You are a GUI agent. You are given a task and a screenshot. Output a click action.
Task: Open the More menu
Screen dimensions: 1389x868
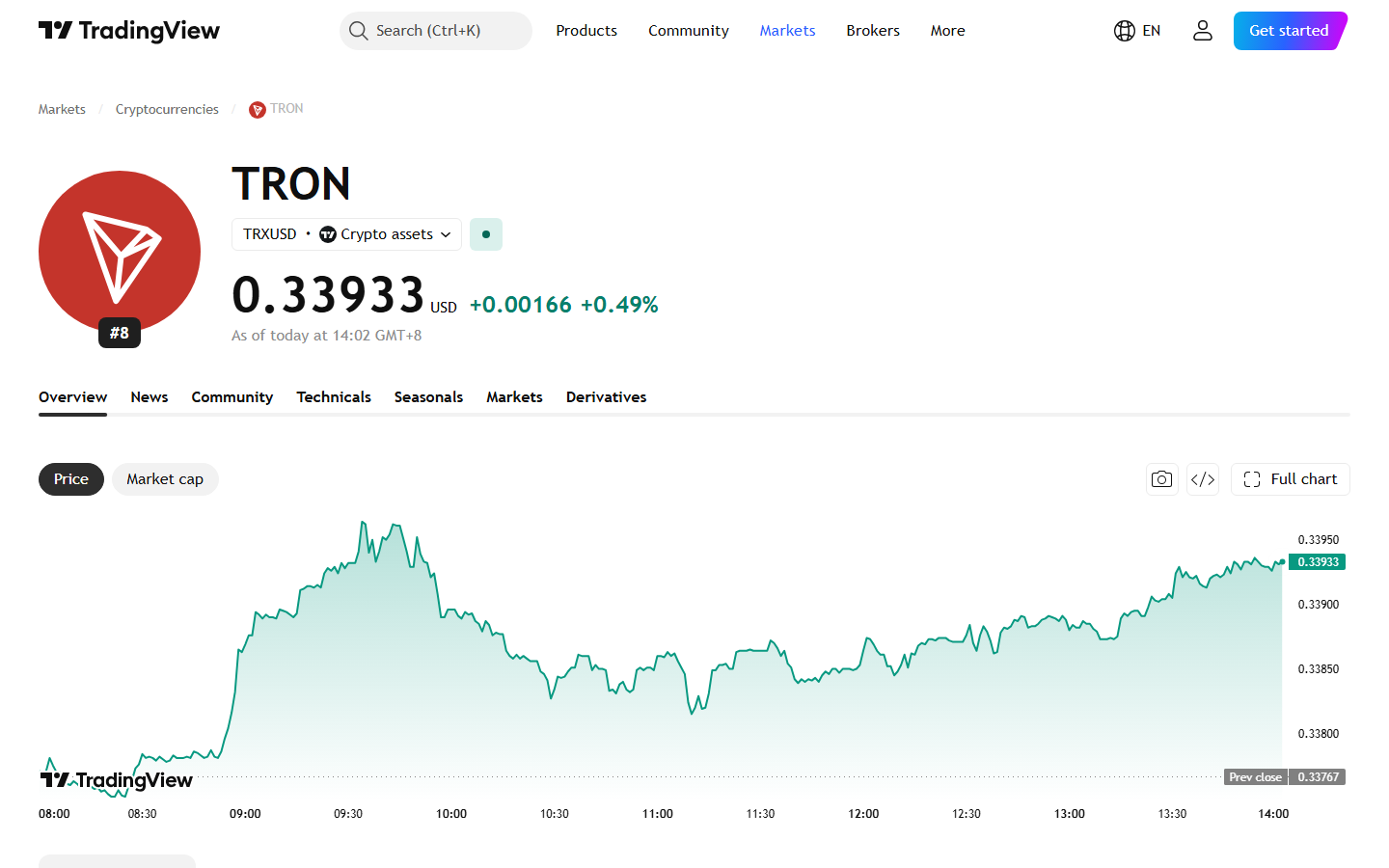947,31
